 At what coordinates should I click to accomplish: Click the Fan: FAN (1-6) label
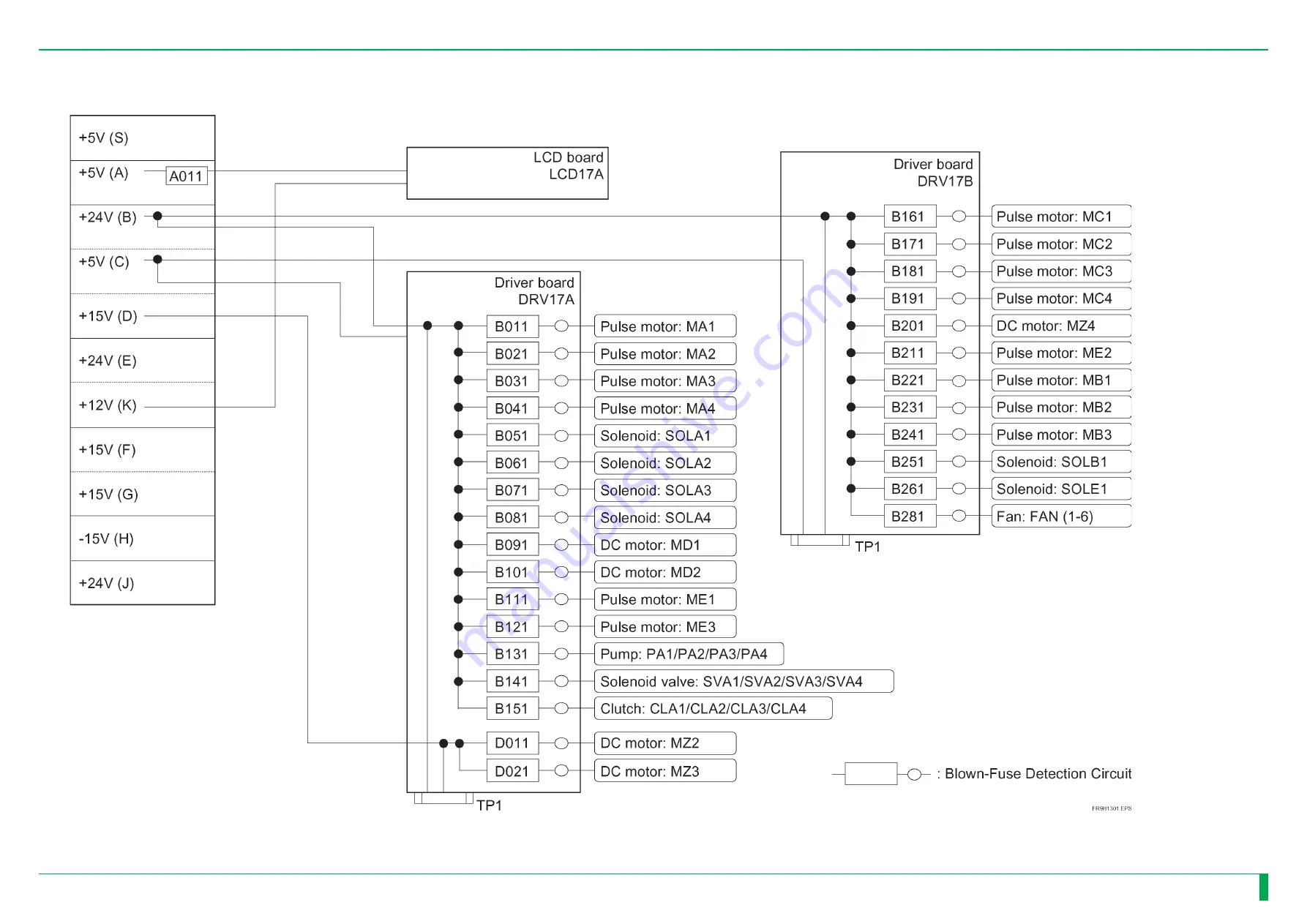(1061, 517)
